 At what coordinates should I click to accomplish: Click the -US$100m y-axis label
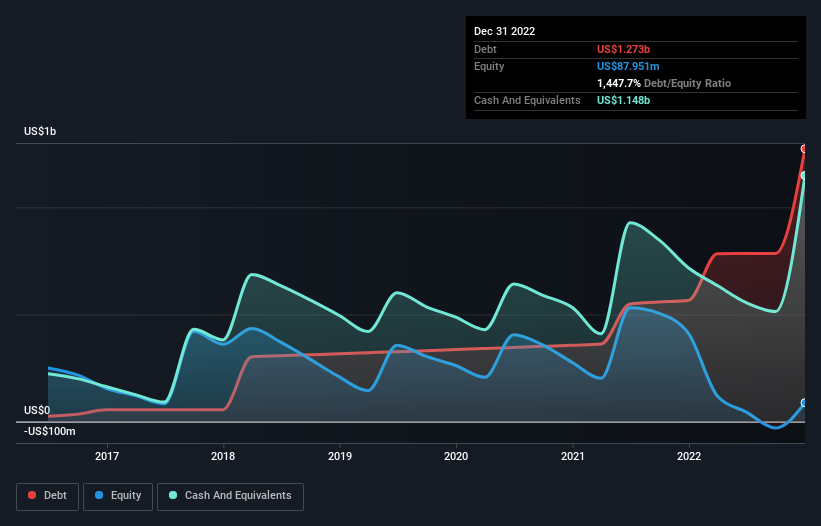50,431
